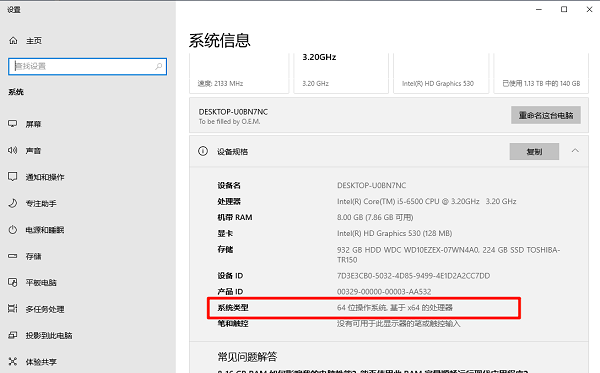Click the 932 GB HDD storage value
600x373 pixels.
point(448,255)
